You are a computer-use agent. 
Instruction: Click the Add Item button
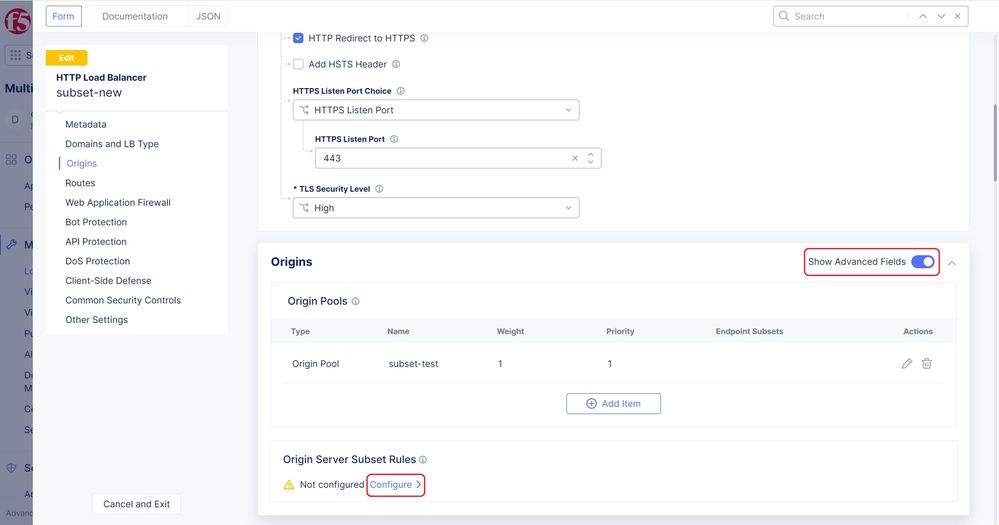pos(613,403)
